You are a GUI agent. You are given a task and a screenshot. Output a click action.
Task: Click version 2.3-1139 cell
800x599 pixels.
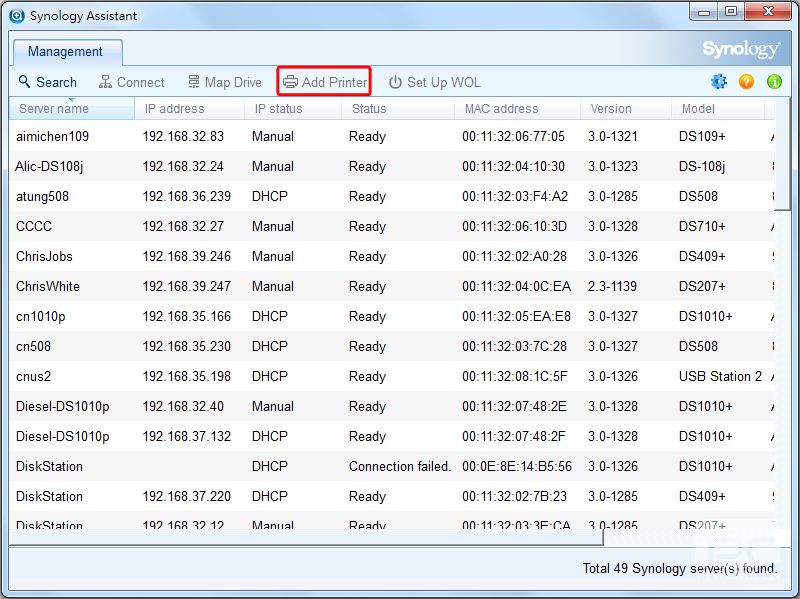click(x=612, y=286)
